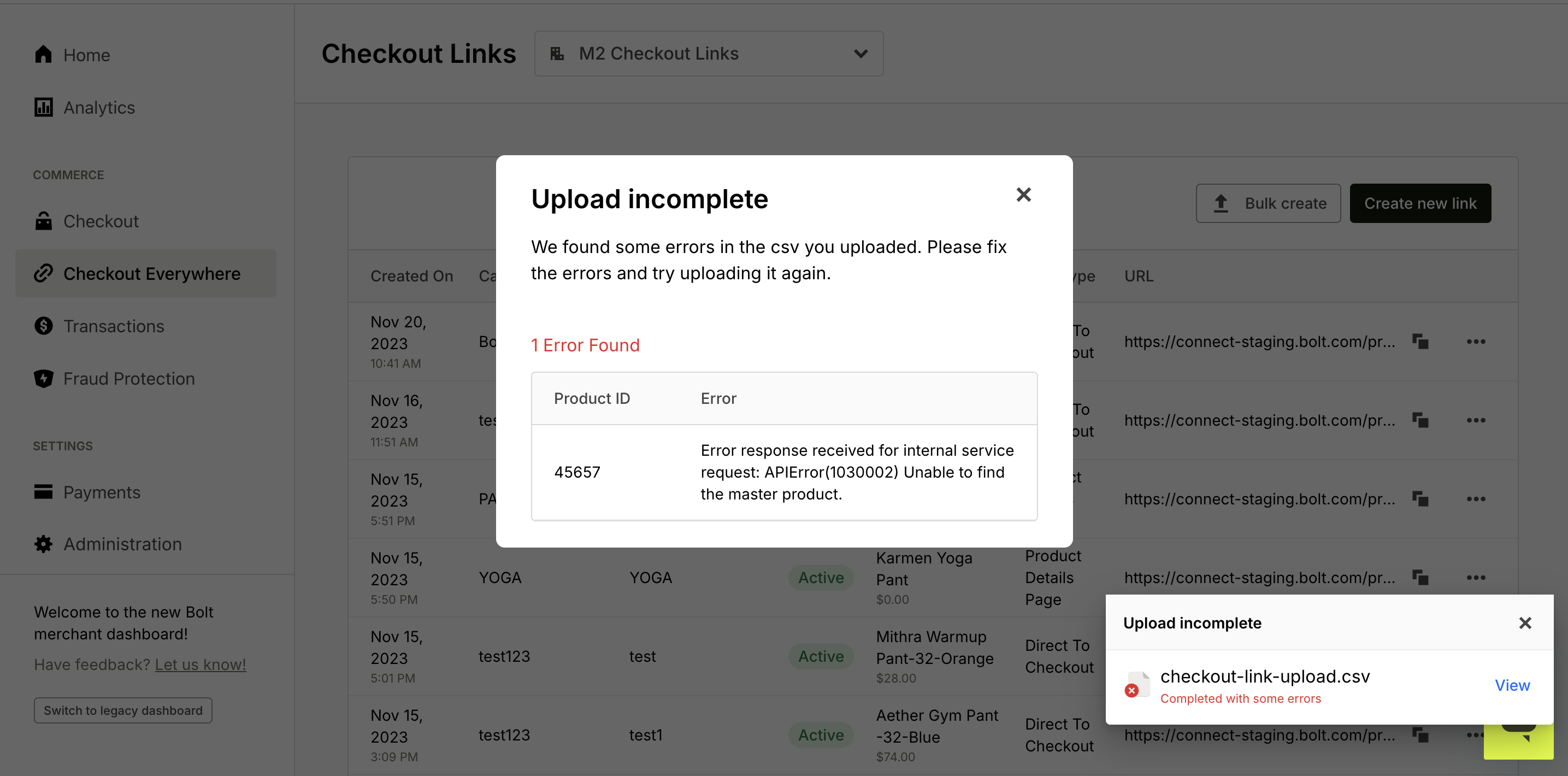
Task: Click the Active status for Karmen Yoga Pant
Action: point(821,578)
